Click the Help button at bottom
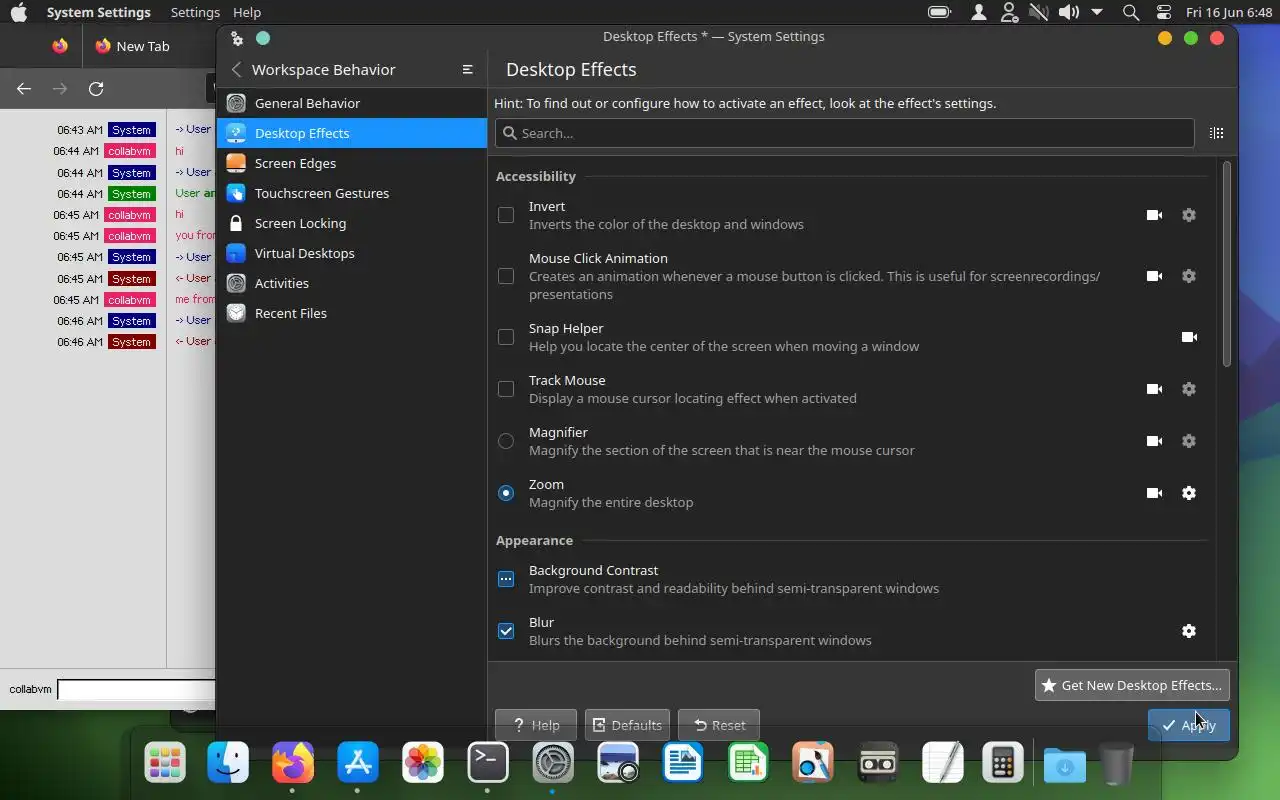The height and width of the screenshot is (800, 1280). [x=536, y=725]
